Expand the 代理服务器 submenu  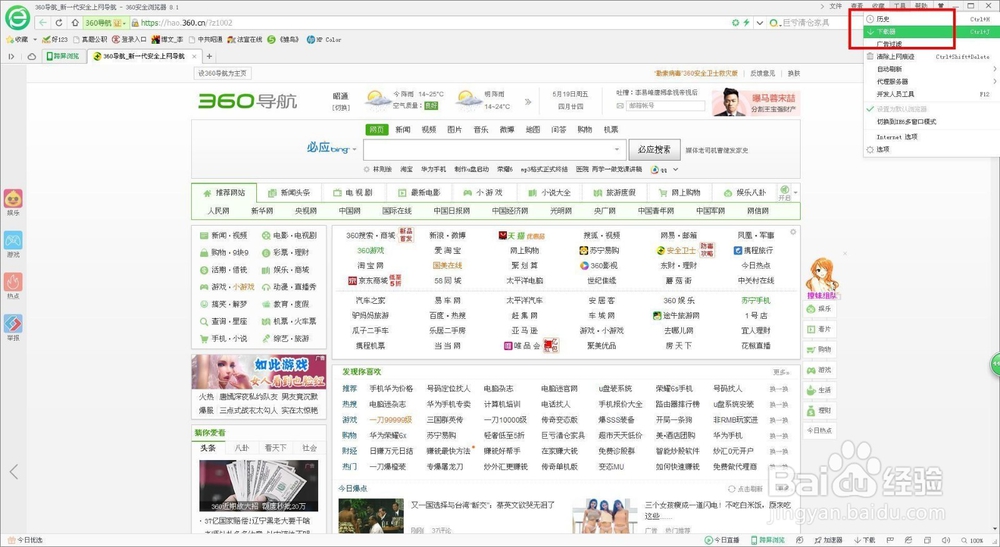930,82
